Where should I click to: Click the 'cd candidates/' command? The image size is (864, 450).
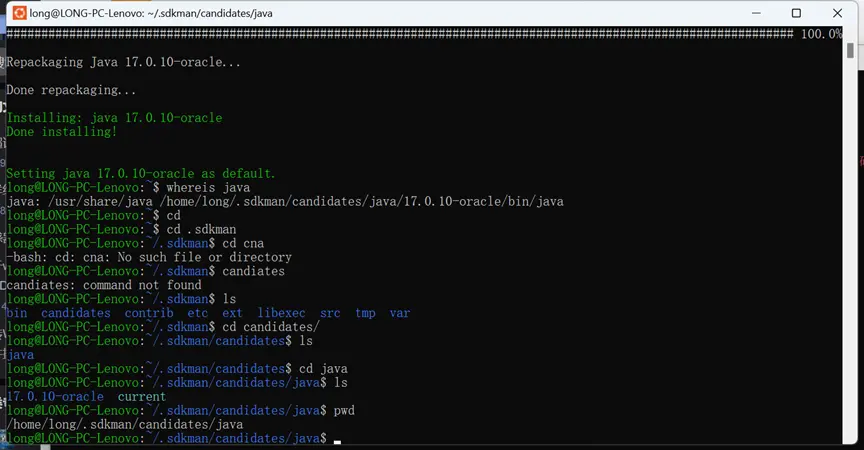tap(271, 327)
